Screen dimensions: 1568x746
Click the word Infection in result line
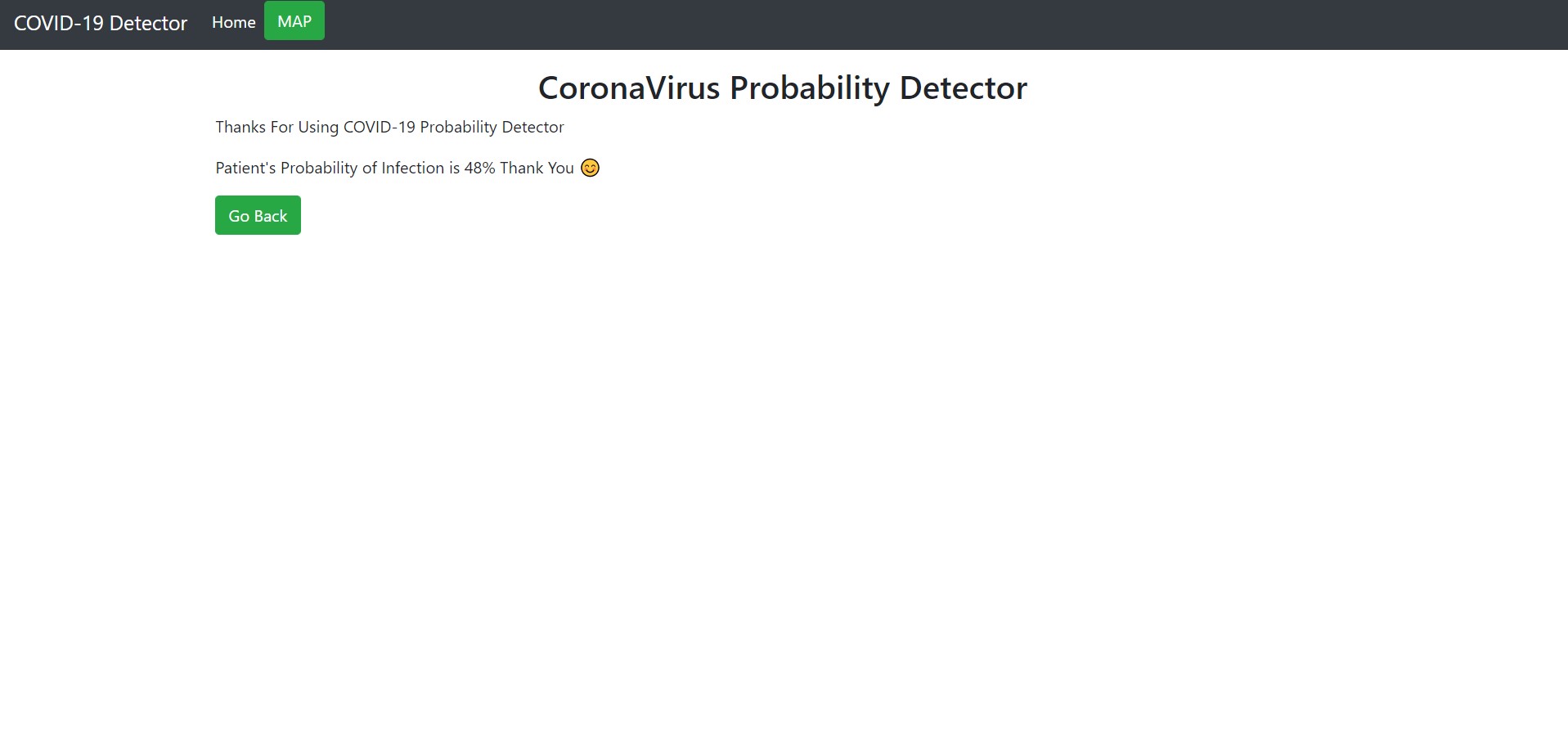click(x=413, y=168)
